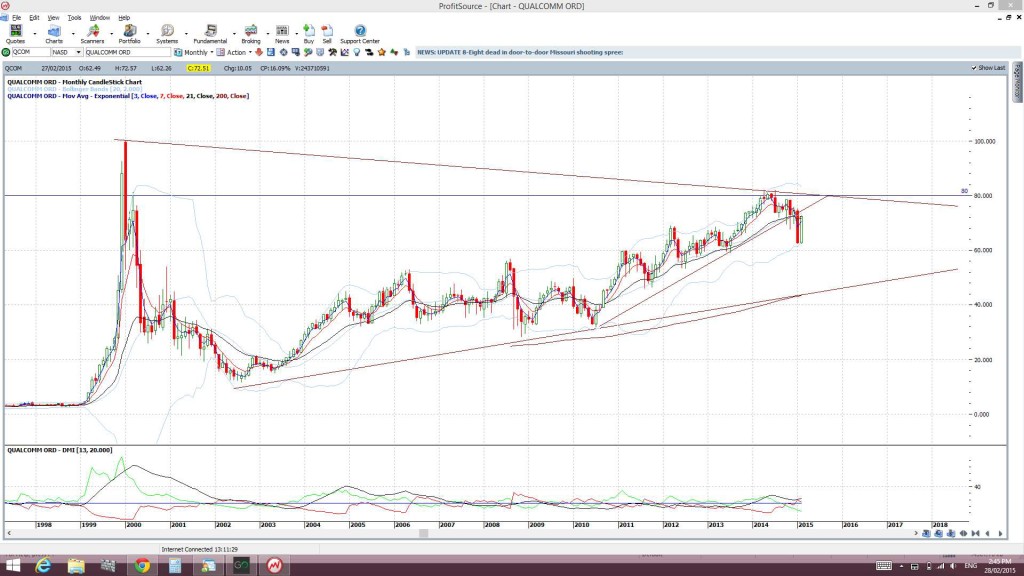Click the compress-horizontally icon at chart bottom
The height and width of the screenshot is (576, 1024).
[x=976, y=534]
